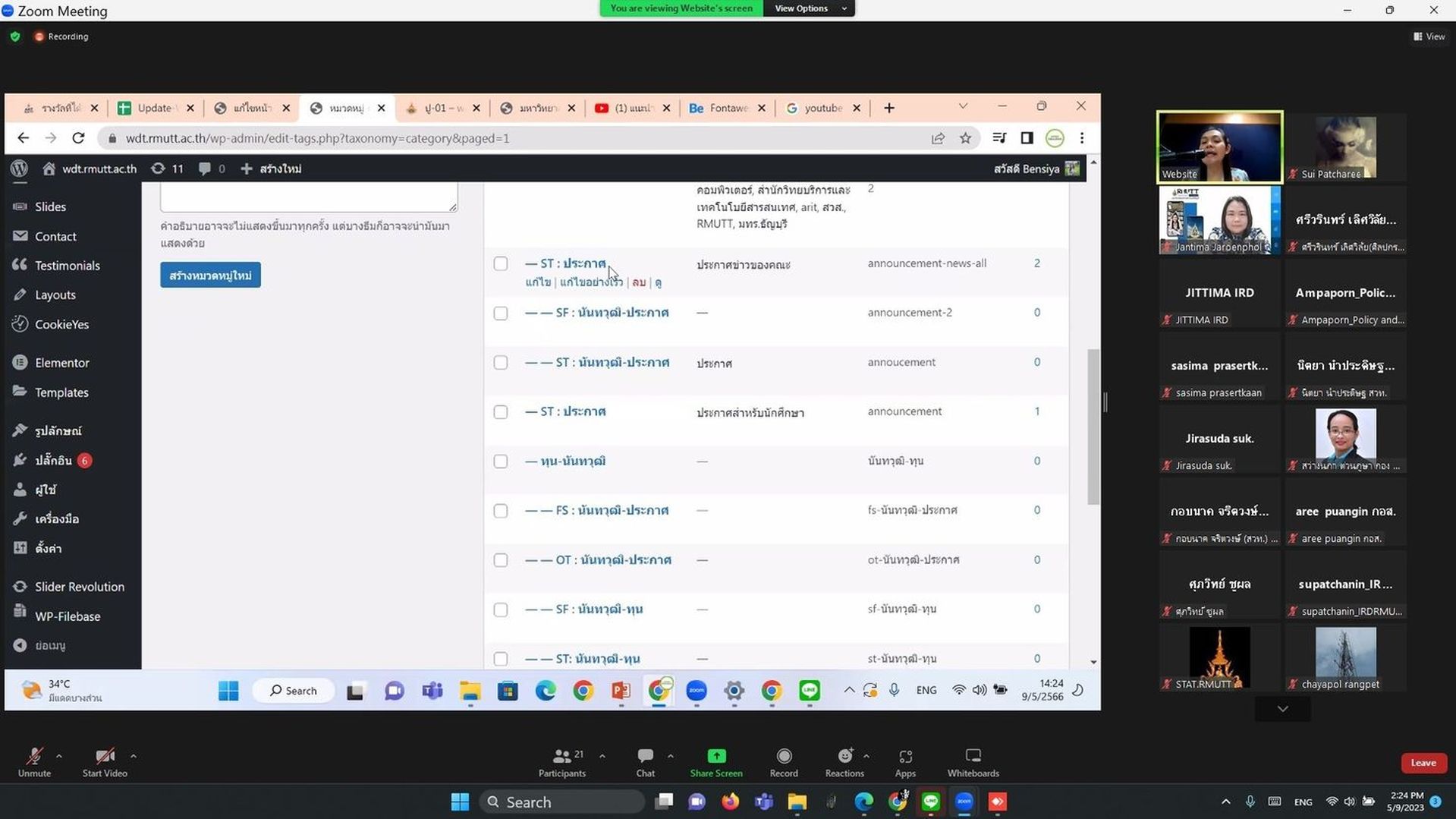Open the Apps icon in Zoom toolbar

click(x=905, y=756)
